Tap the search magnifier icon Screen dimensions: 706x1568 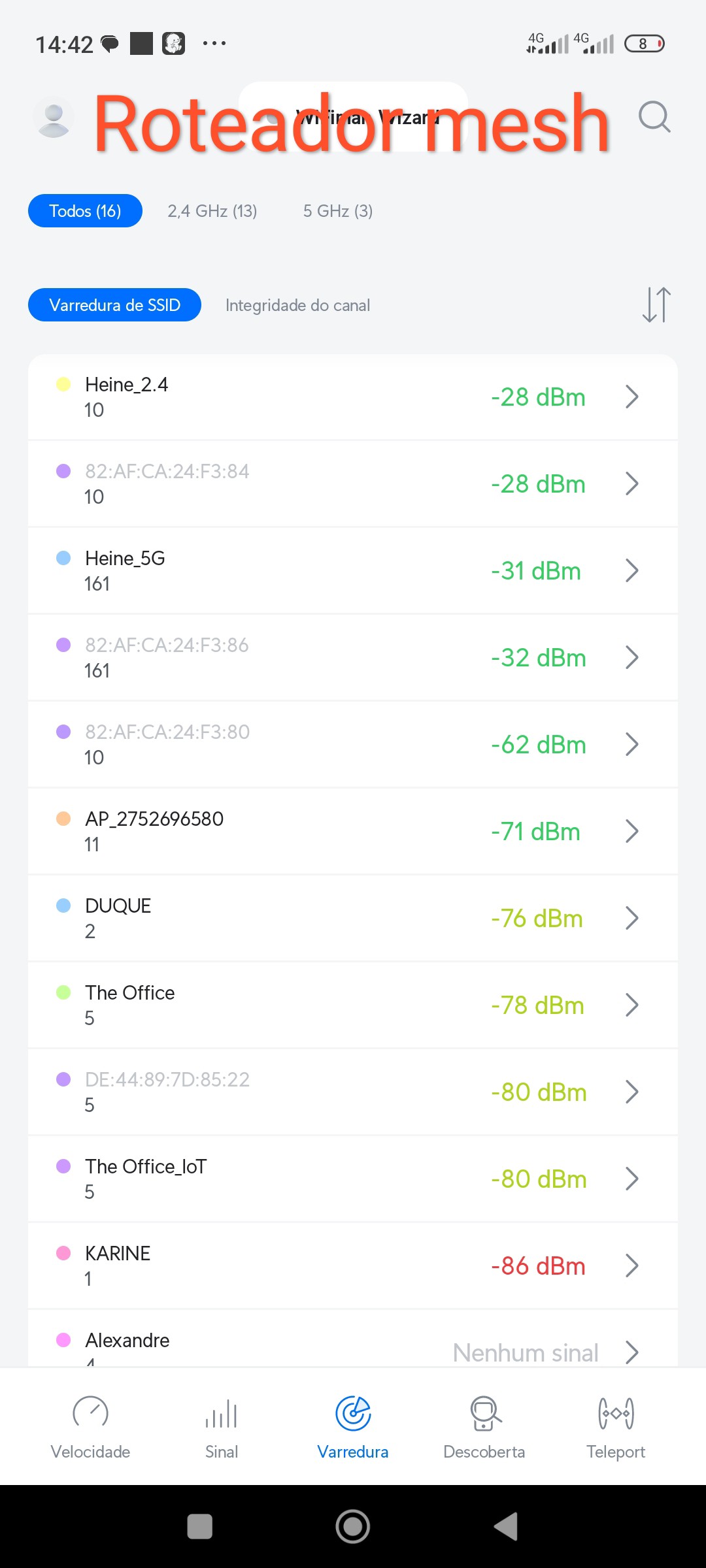654,118
